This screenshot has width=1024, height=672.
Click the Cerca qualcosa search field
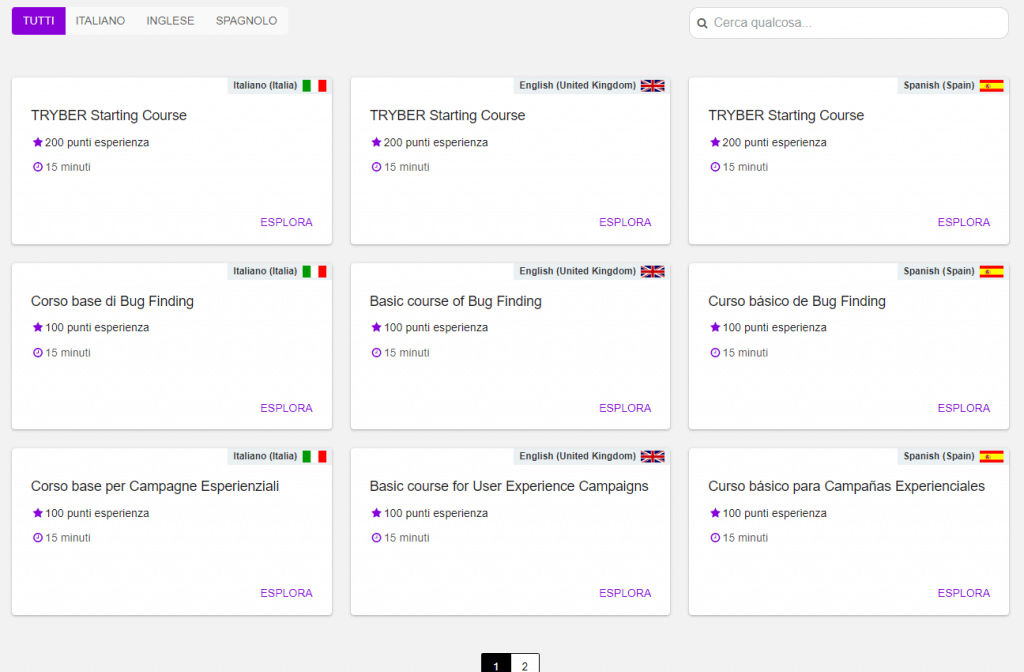click(848, 23)
